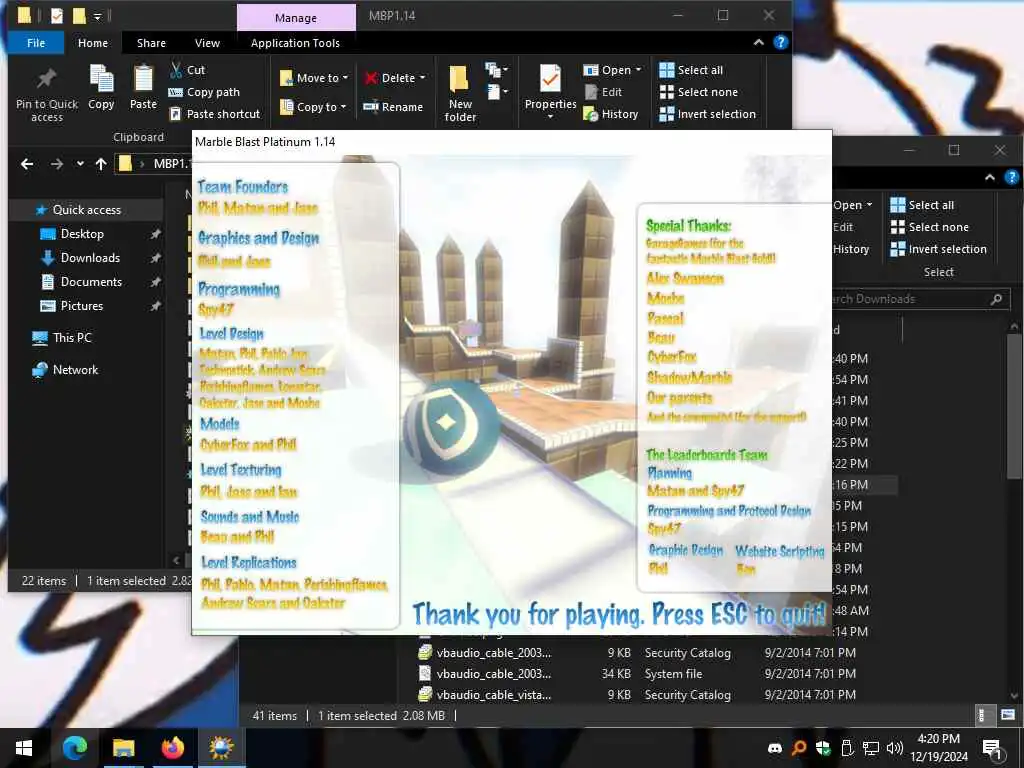Click Paste shortcut in the ribbon
The height and width of the screenshot is (768, 1024).
[x=215, y=114]
